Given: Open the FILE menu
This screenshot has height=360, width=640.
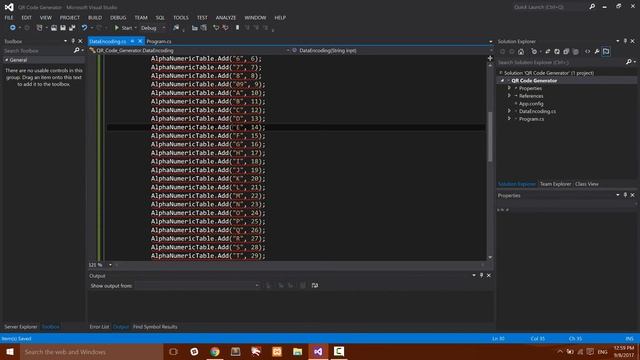Looking at the screenshot, I should (9, 18).
